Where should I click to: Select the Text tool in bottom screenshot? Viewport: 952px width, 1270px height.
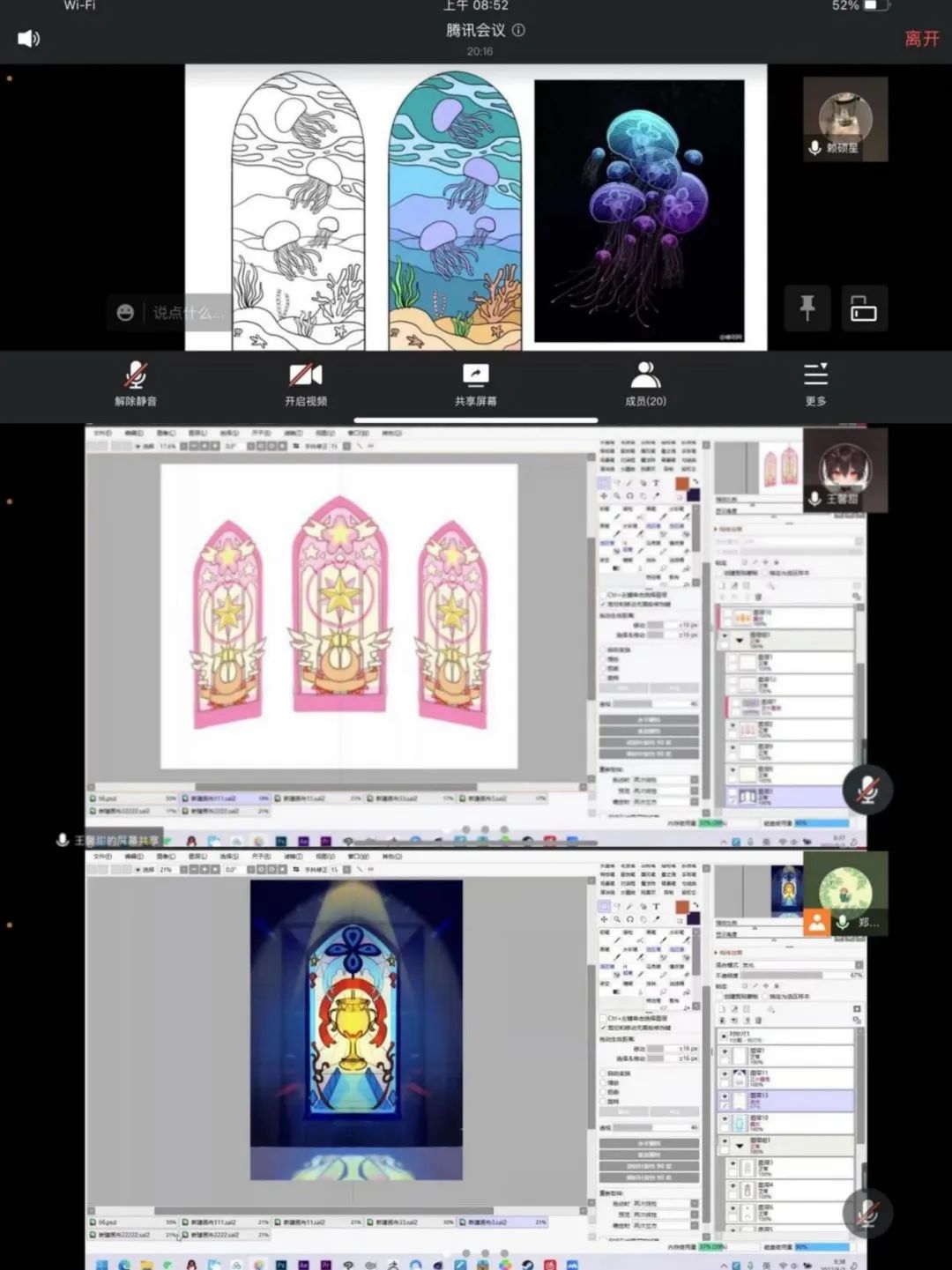[x=656, y=906]
